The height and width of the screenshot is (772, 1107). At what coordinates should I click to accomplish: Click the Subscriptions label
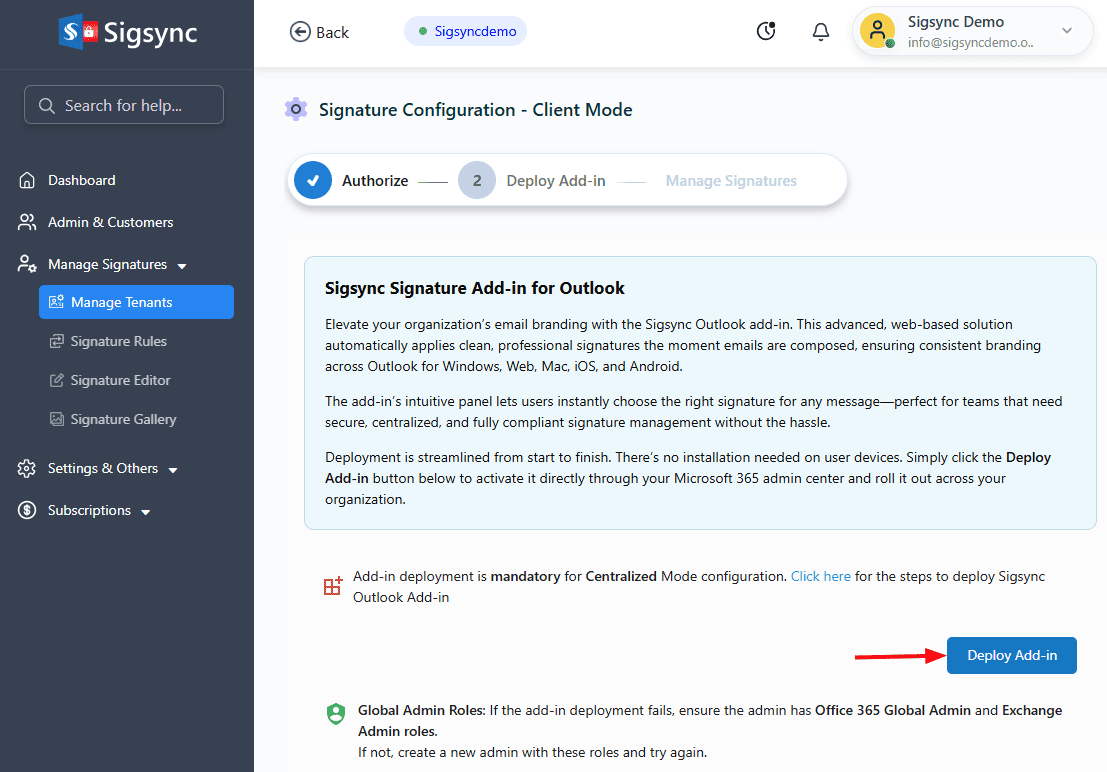[x=89, y=510]
